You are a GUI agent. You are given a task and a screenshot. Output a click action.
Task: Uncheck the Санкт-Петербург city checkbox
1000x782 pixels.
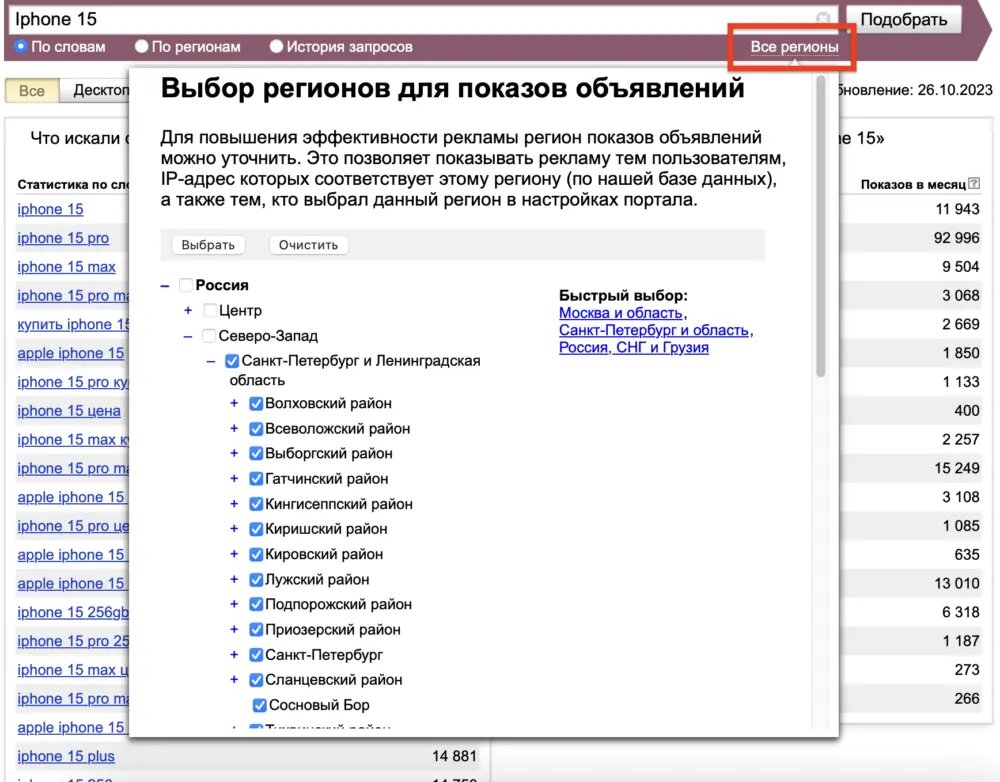[x=256, y=655]
